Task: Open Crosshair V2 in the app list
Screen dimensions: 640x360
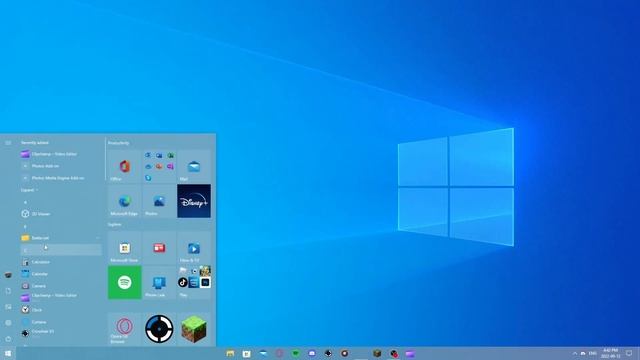Action: (61, 333)
